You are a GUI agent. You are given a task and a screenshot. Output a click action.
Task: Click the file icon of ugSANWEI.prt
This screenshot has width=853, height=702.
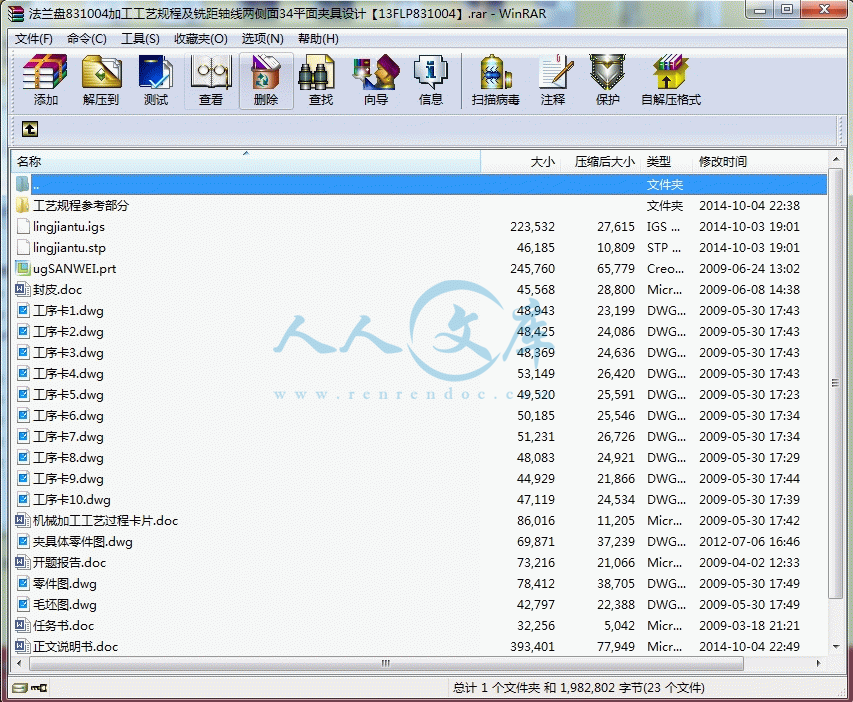(x=22, y=268)
